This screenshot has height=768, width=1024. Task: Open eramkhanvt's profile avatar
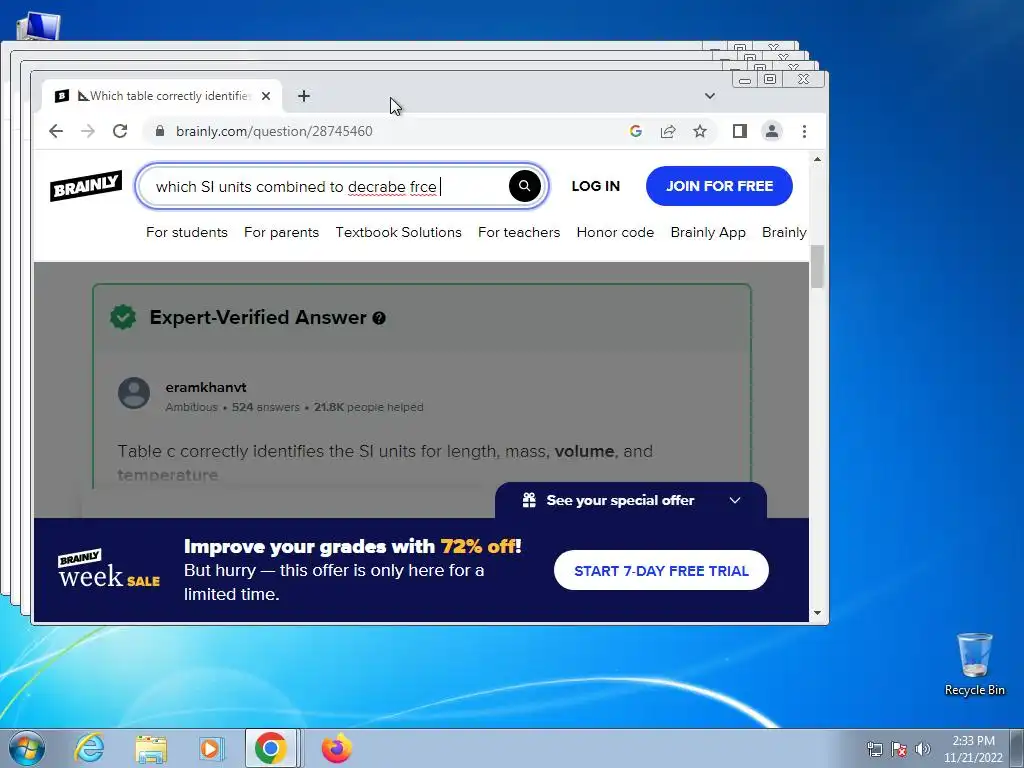click(x=134, y=393)
